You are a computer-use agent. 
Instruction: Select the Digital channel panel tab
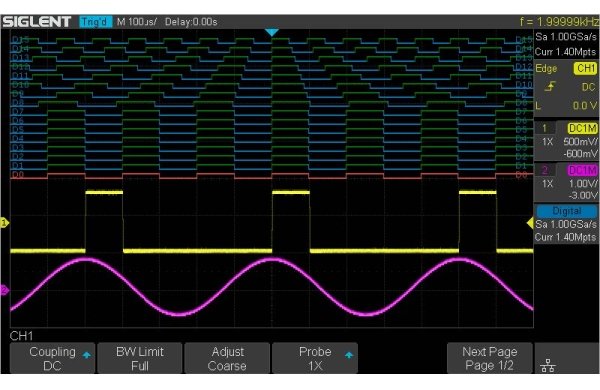pyautogui.click(x=567, y=211)
